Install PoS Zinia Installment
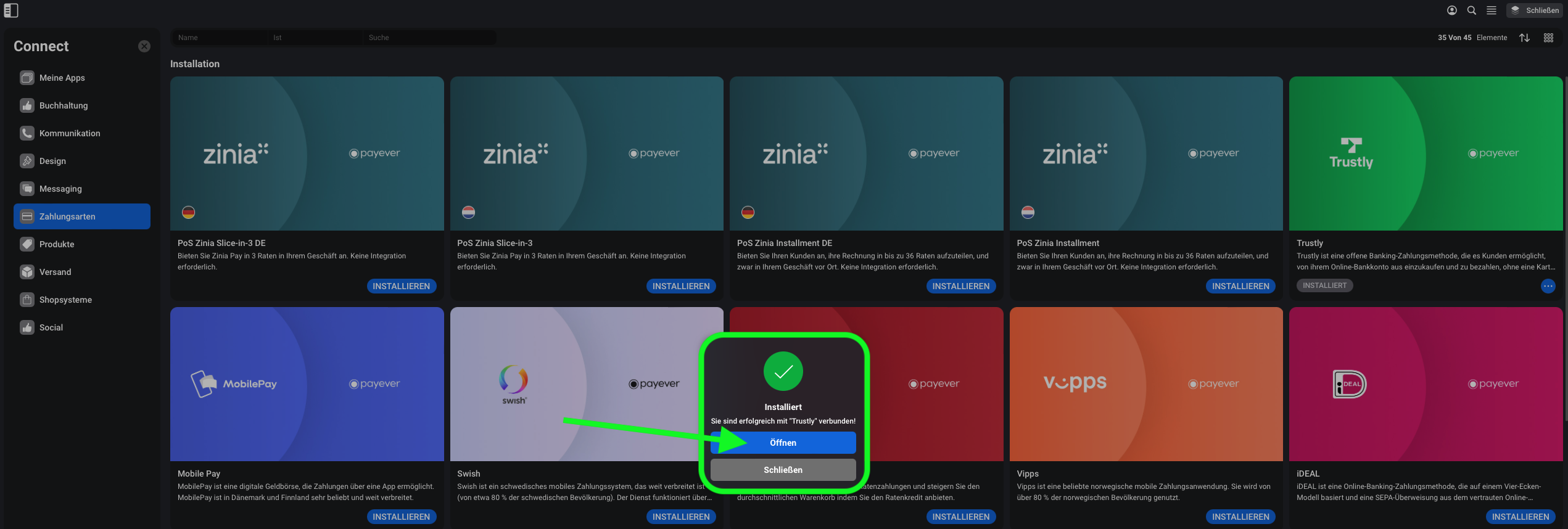The image size is (1568, 529). tap(1240, 286)
